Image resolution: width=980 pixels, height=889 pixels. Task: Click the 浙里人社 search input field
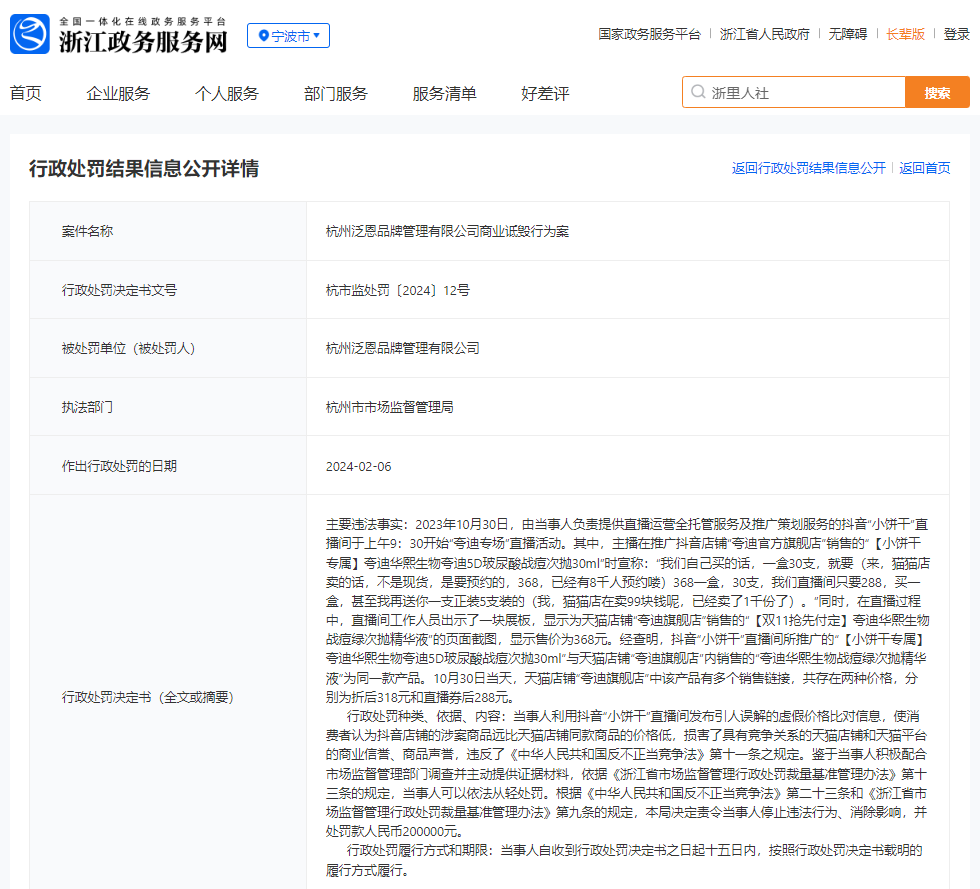(x=794, y=93)
